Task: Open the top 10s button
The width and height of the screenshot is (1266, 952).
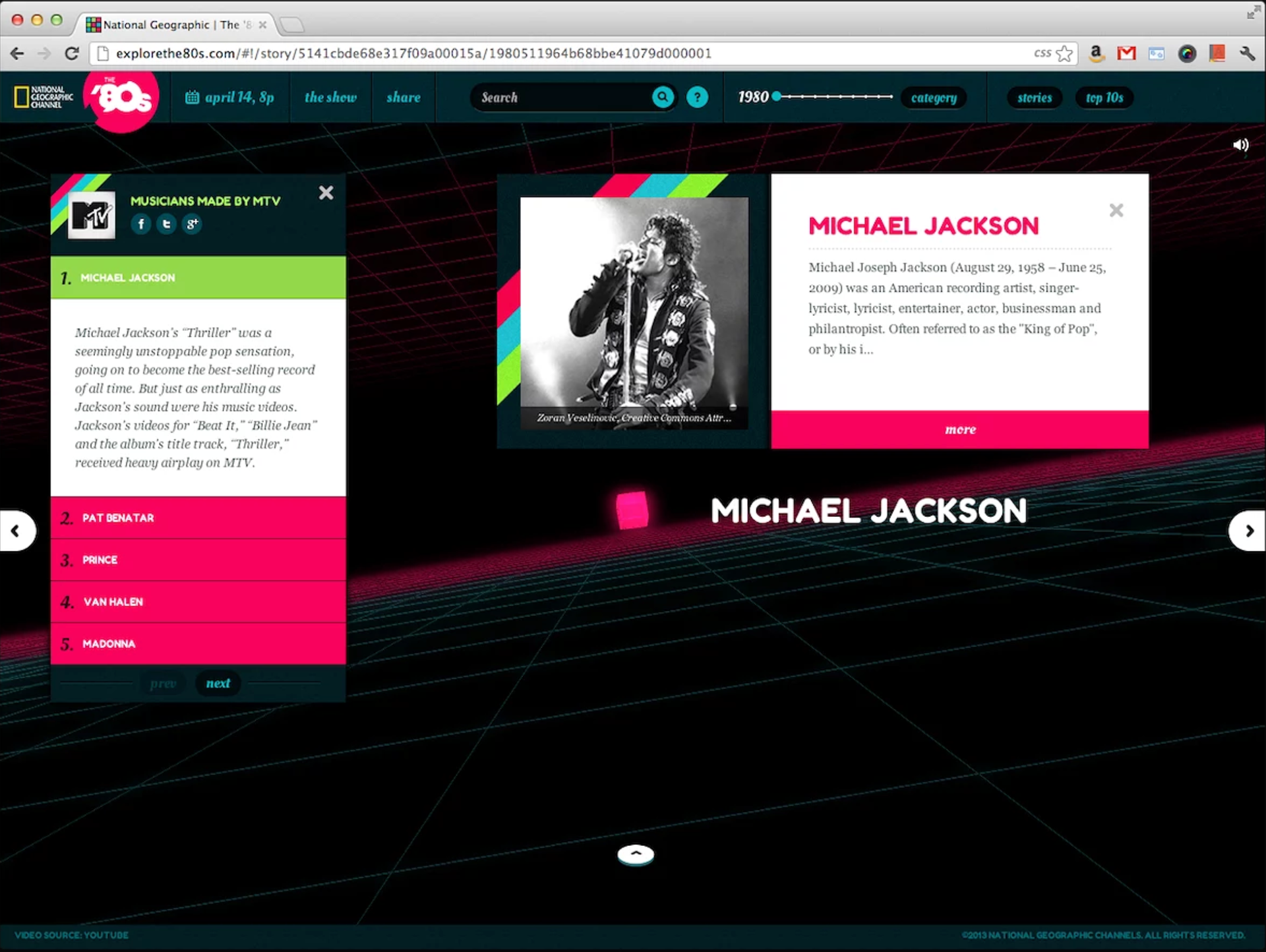Action: 1104,98
